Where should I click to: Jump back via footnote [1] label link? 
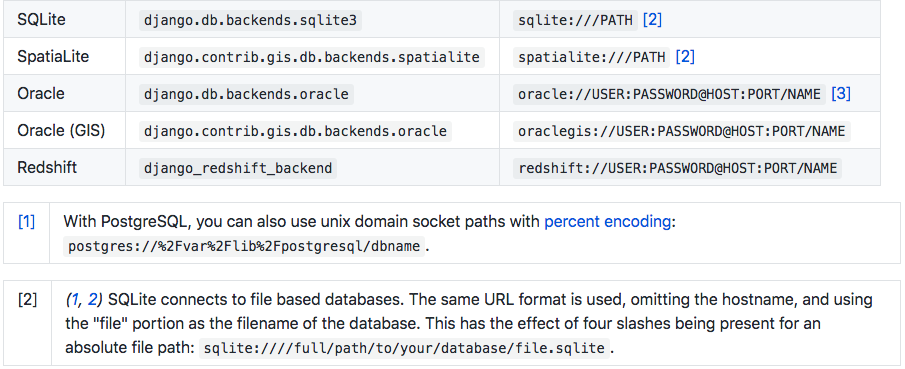click(x=27, y=222)
